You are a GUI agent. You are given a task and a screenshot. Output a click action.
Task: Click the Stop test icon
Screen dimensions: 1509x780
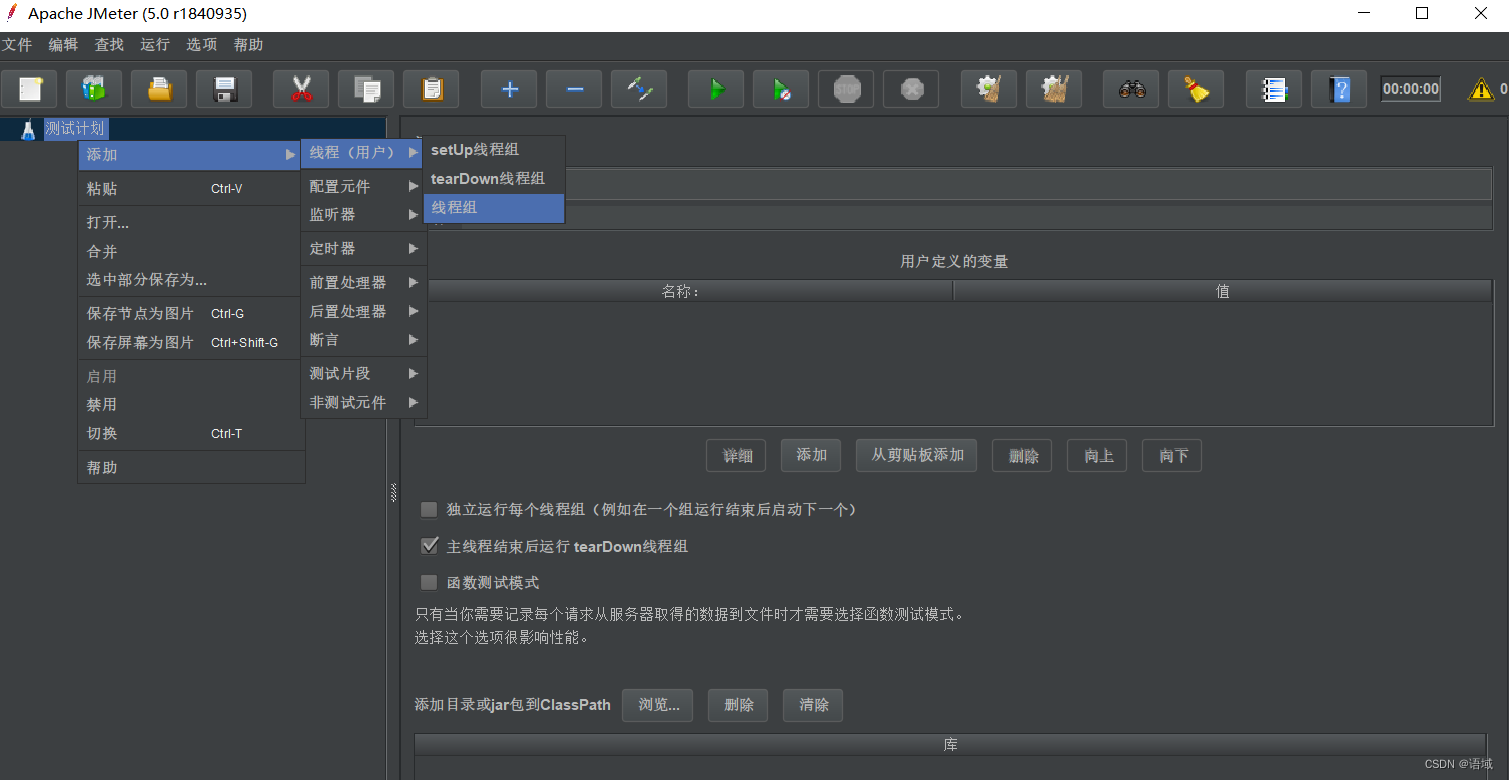[x=846, y=89]
